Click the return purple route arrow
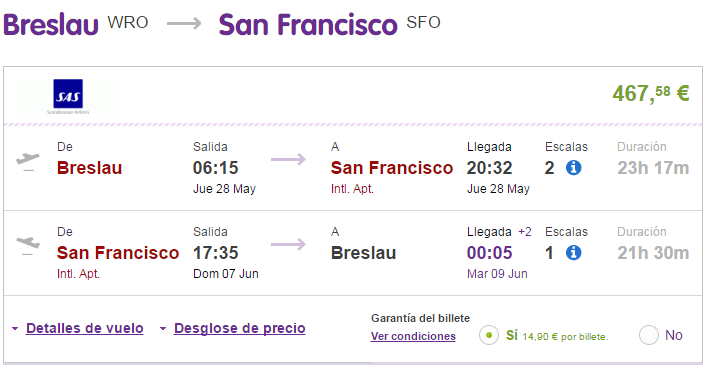 pyautogui.click(x=288, y=244)
